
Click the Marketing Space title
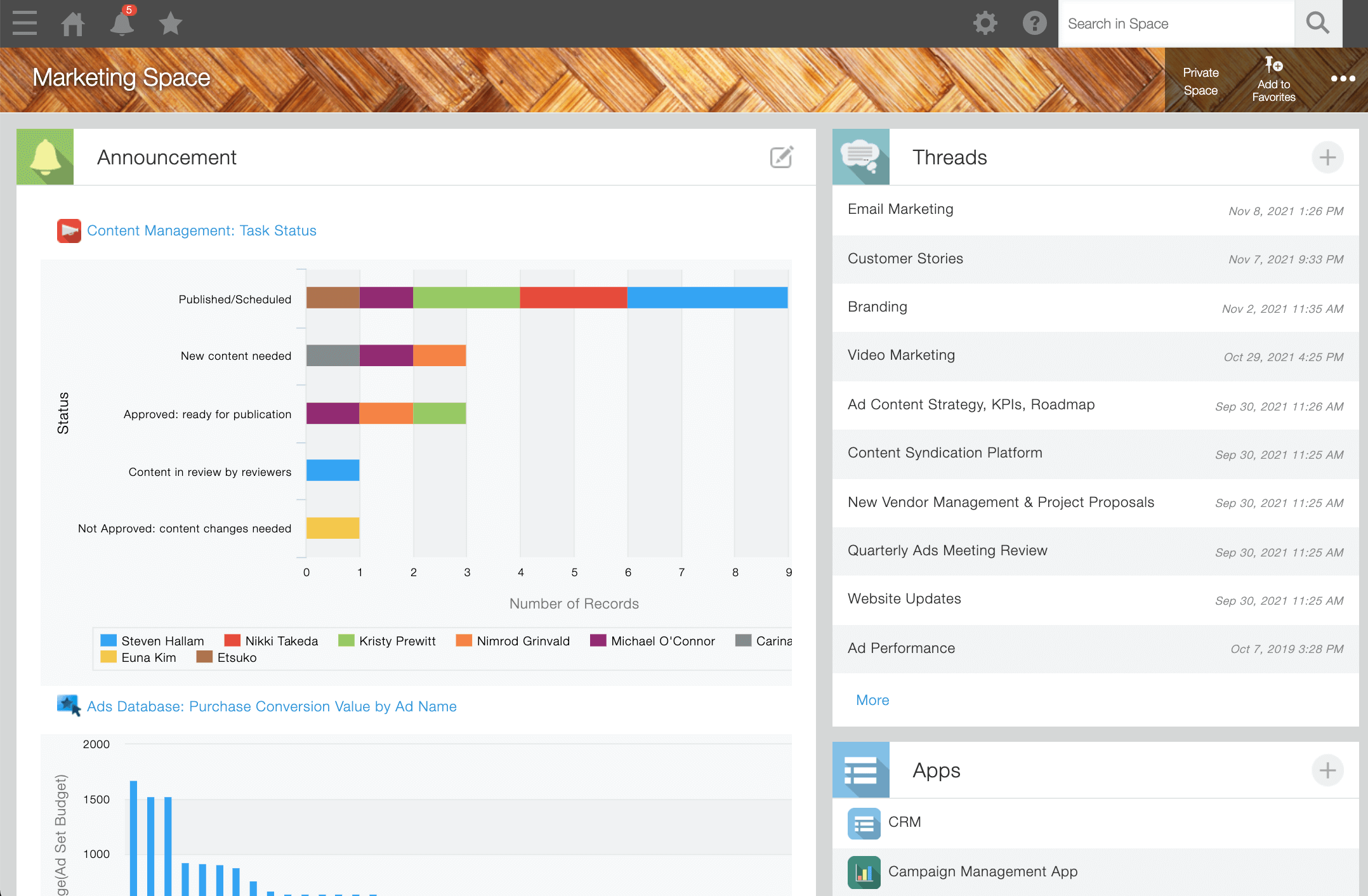click(x=121, y=77)
